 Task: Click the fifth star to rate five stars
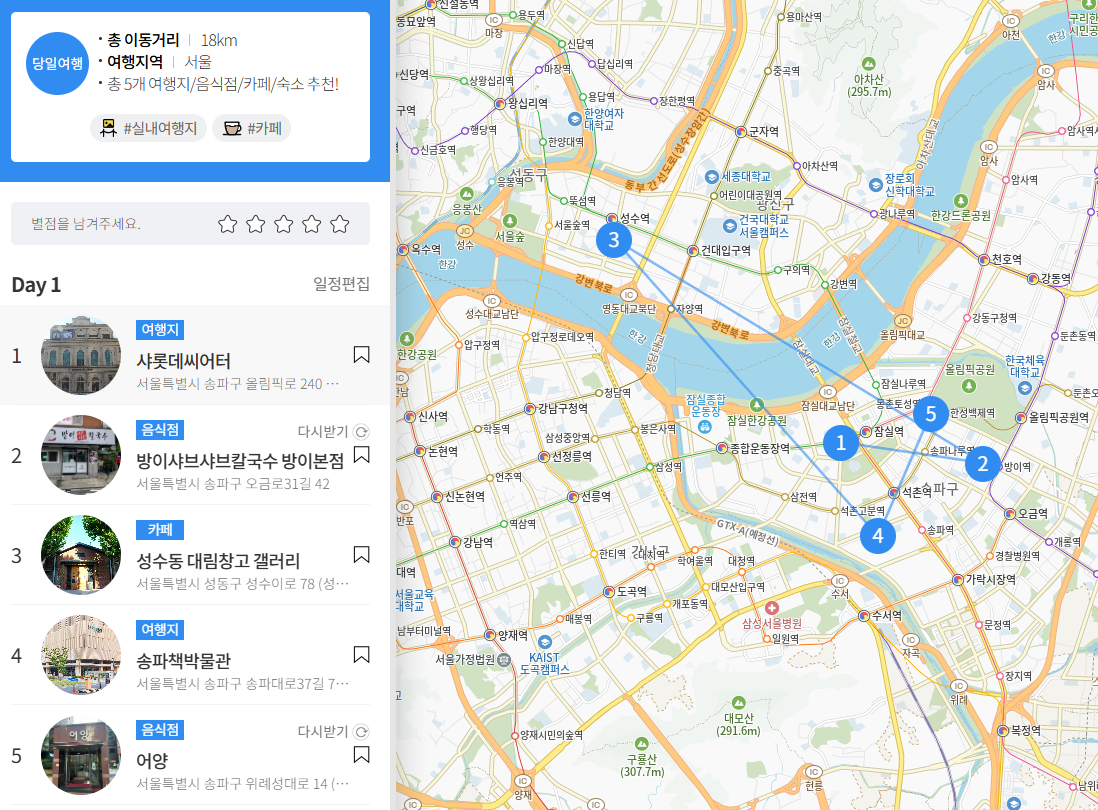click(339, 222)
